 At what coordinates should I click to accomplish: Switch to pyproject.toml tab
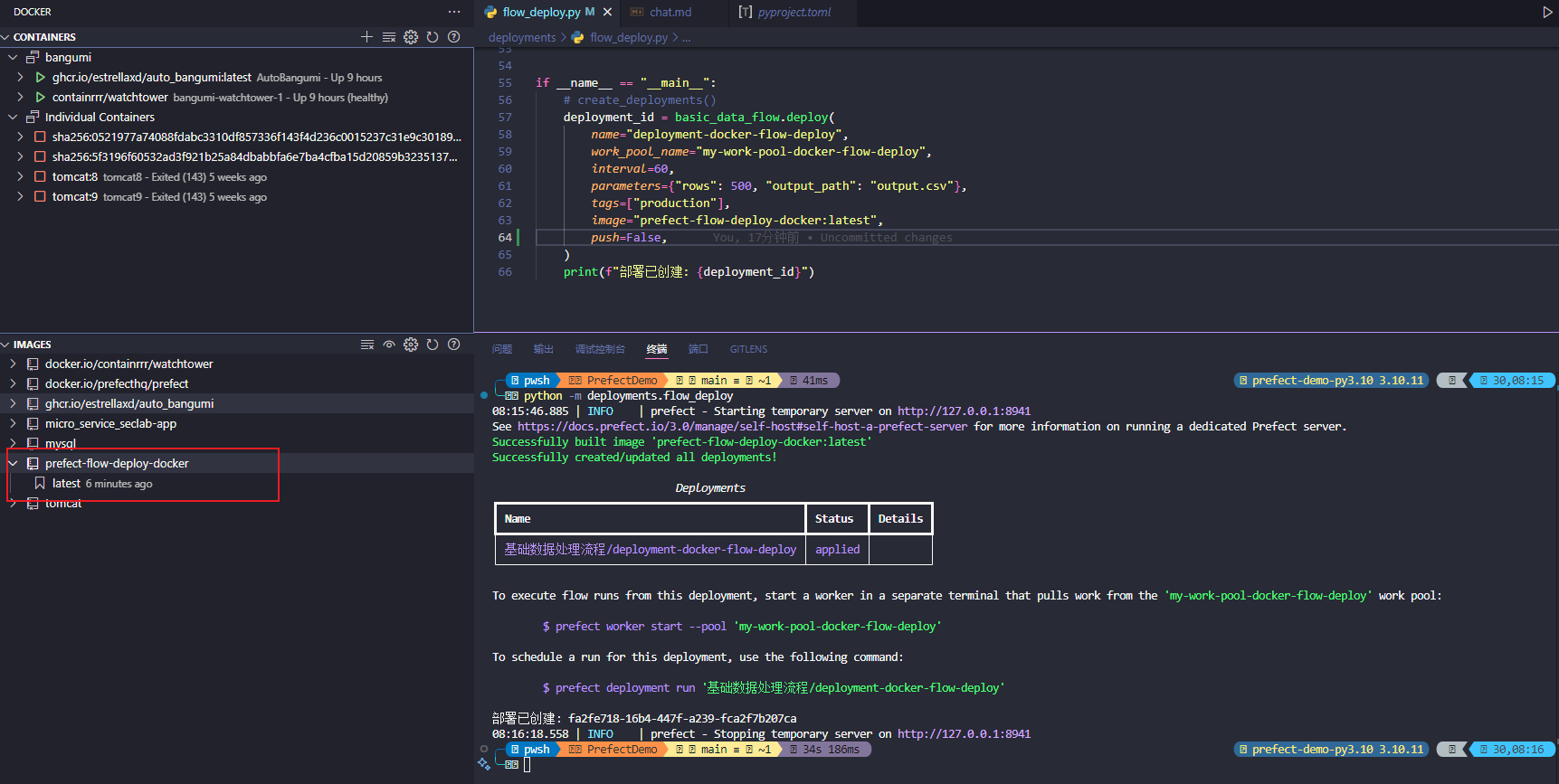[794, 13]
